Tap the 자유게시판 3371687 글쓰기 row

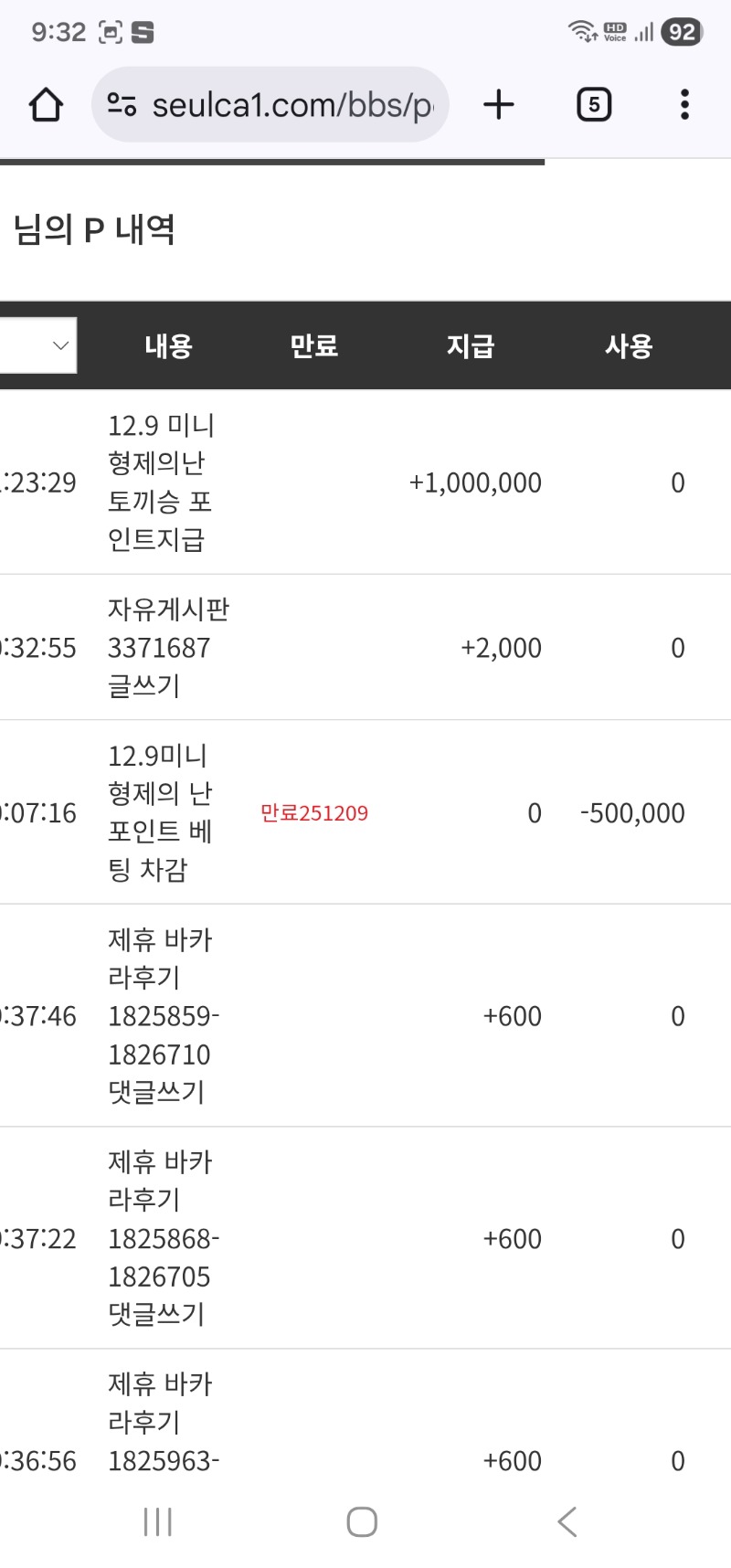point(365,648)
